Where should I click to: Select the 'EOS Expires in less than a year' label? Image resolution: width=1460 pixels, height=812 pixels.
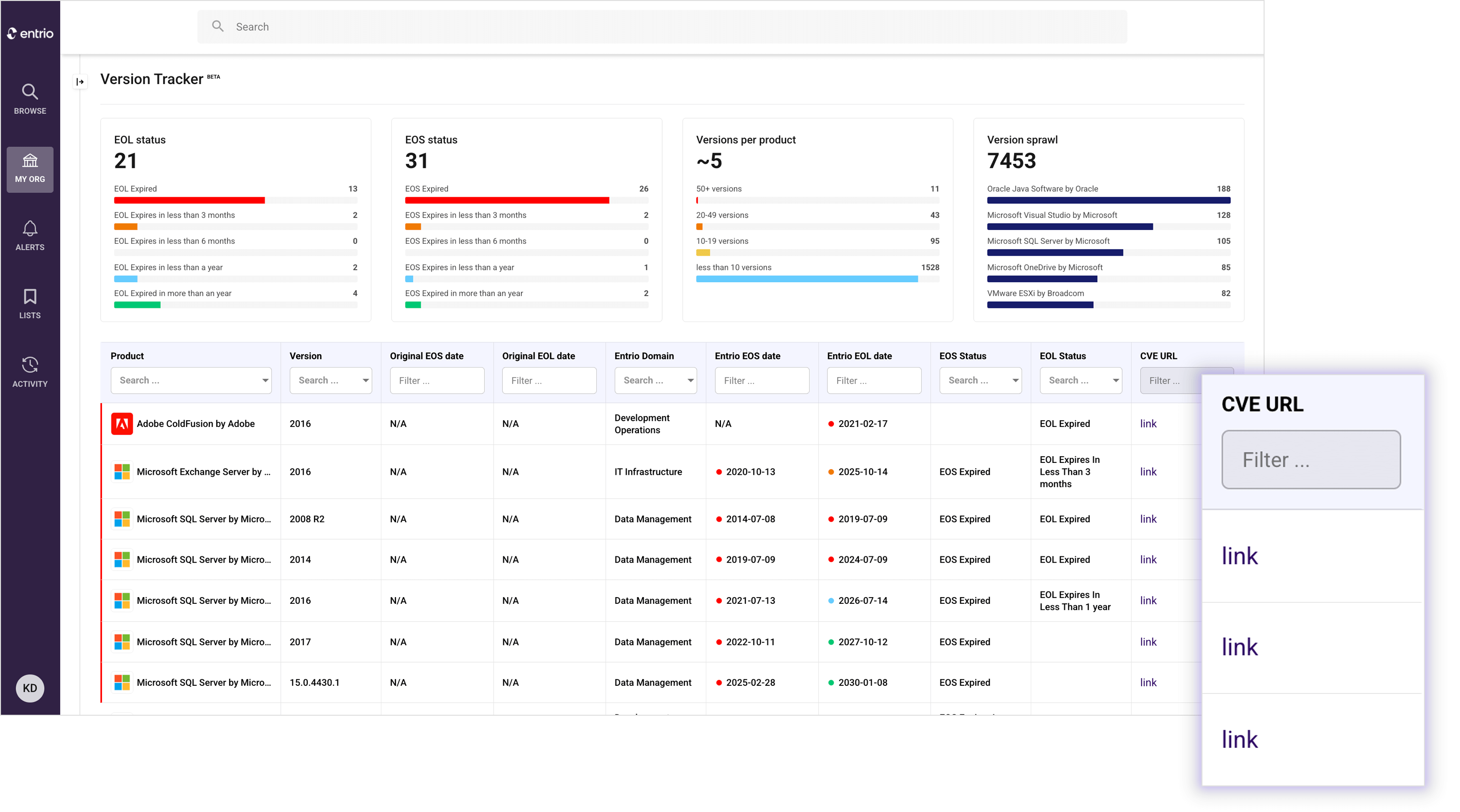[x=459, y=267]
